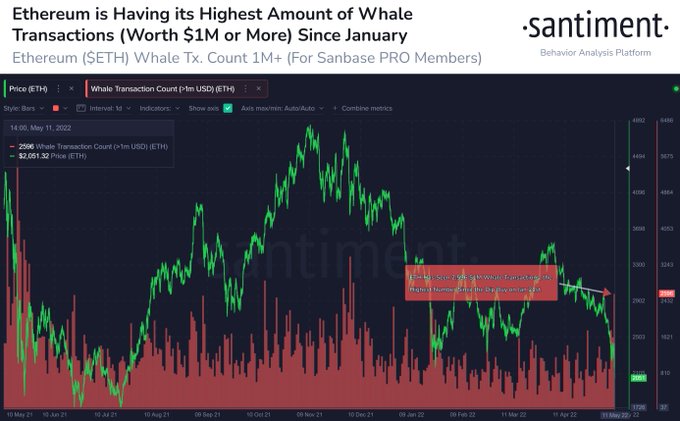Open the red bar color swatch picker
Screen dimensions: 680x421
click(x=55, y=107)
